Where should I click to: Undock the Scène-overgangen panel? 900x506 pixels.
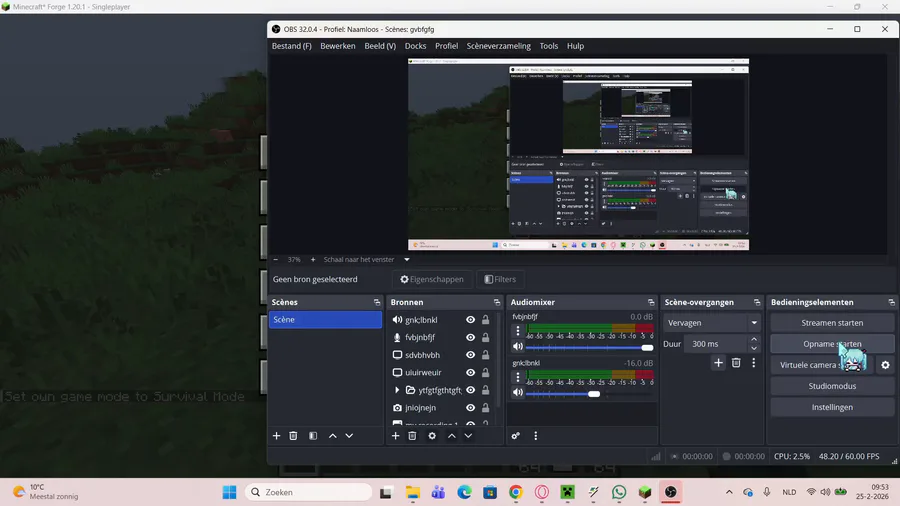point(757,302)
